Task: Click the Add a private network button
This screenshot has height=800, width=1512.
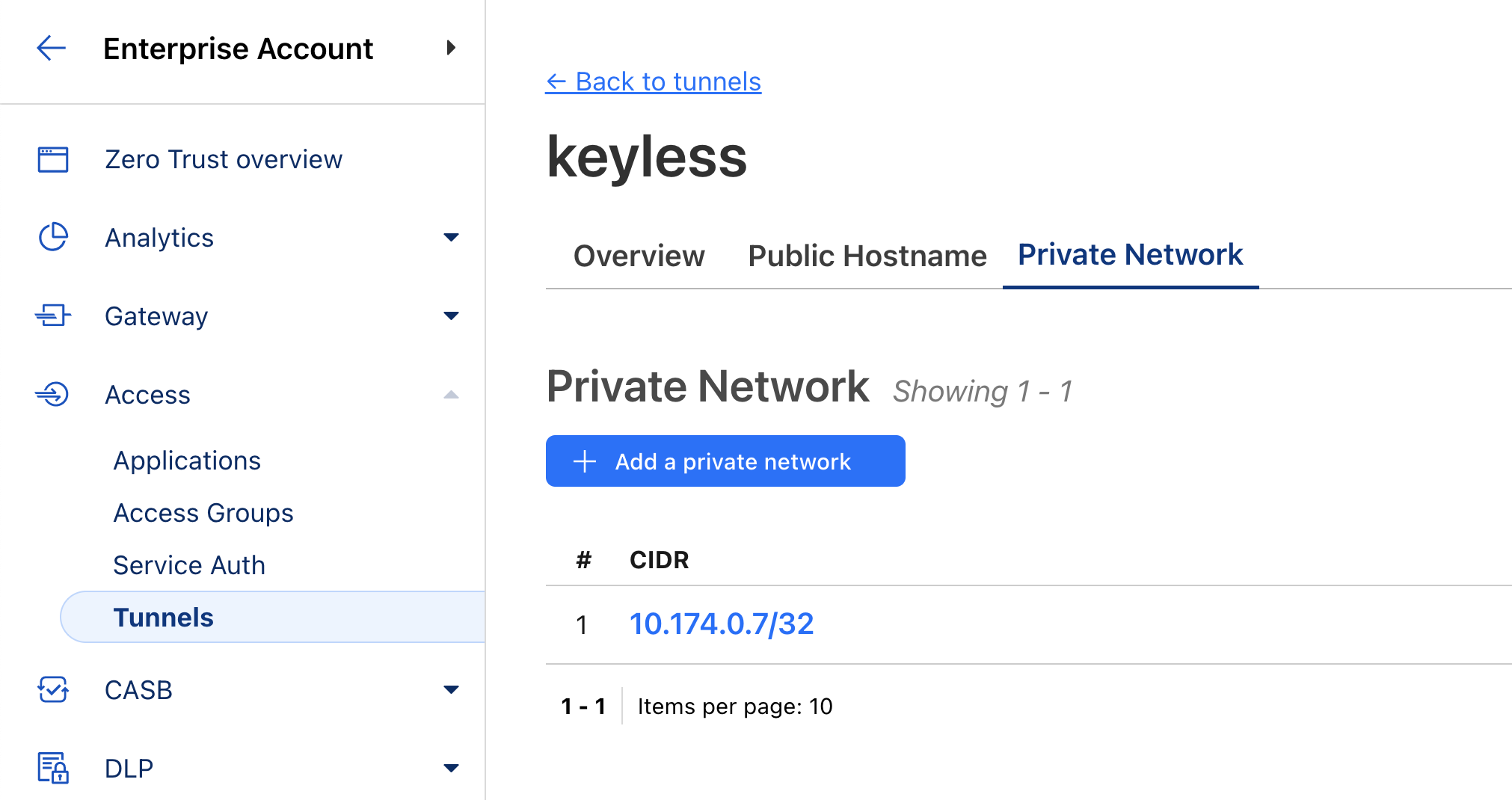Action: (x=725, y=461)
